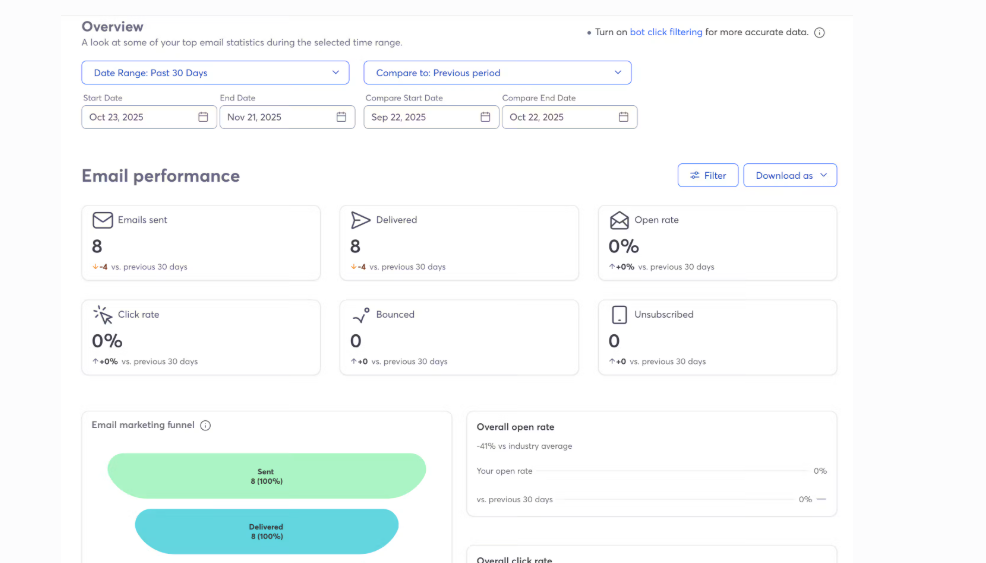Click the Delivered paper plane icon
The image size is (986, 563).
(360, 220)
